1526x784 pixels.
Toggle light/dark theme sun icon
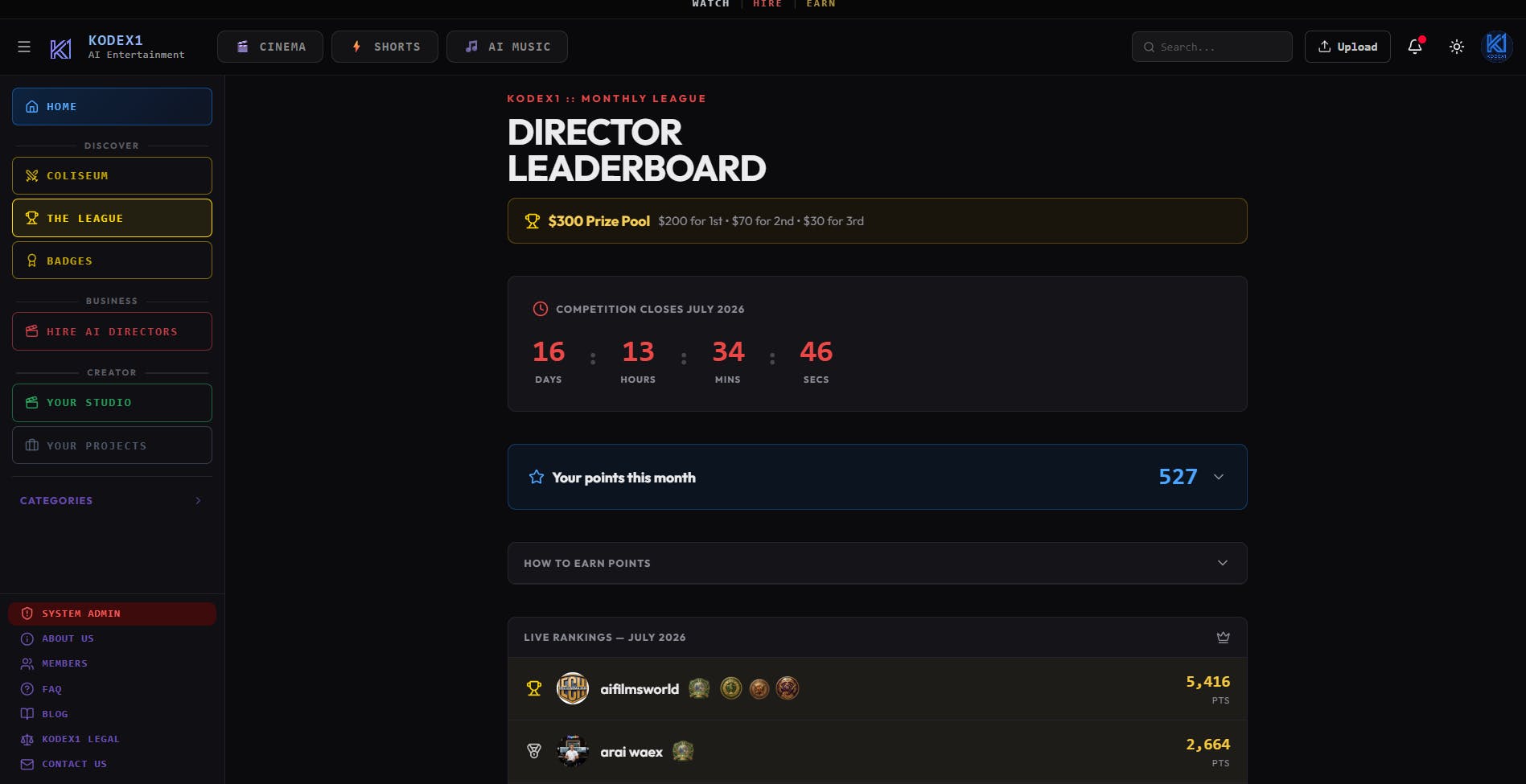[x=1457, y=47]
